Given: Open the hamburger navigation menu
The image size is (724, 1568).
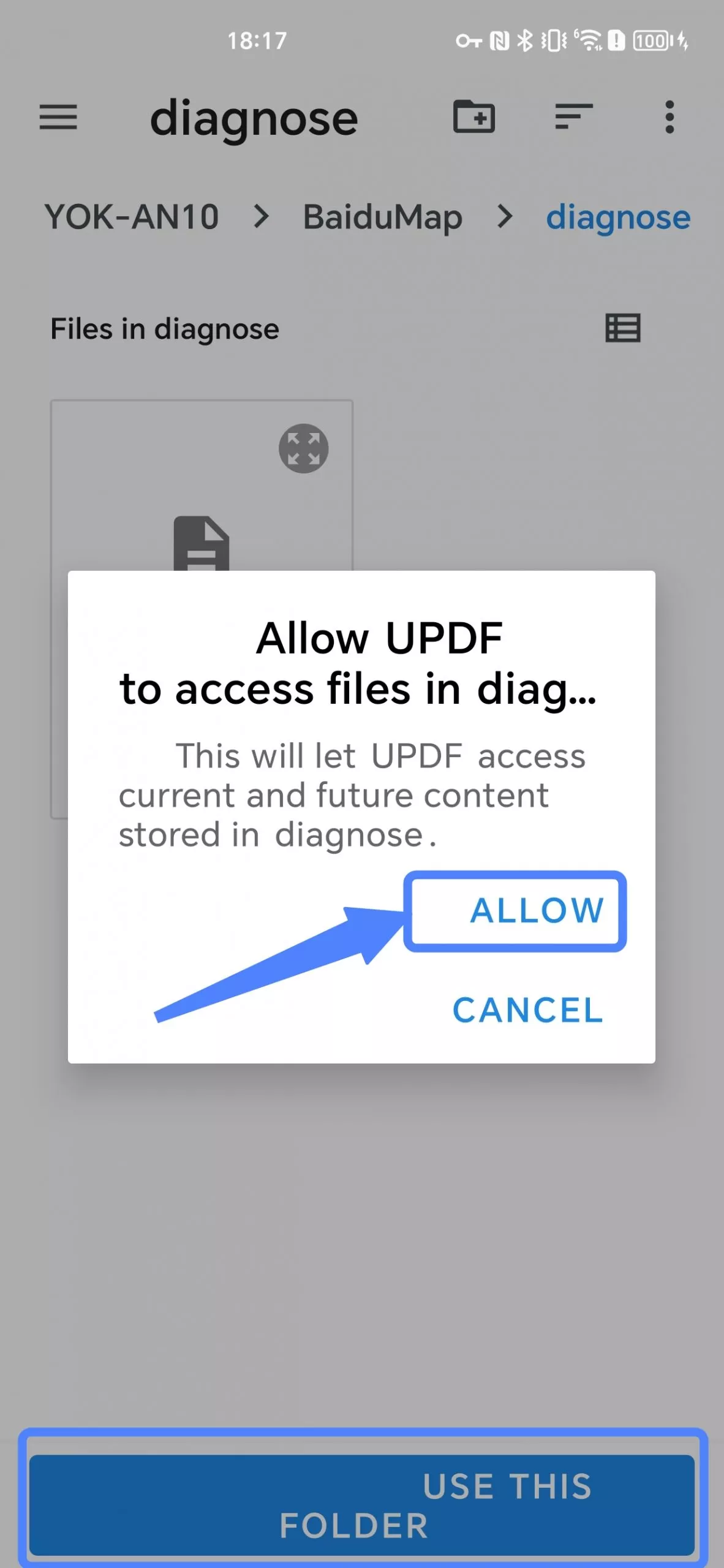Looking at the screenshot, I should [58, 117].
